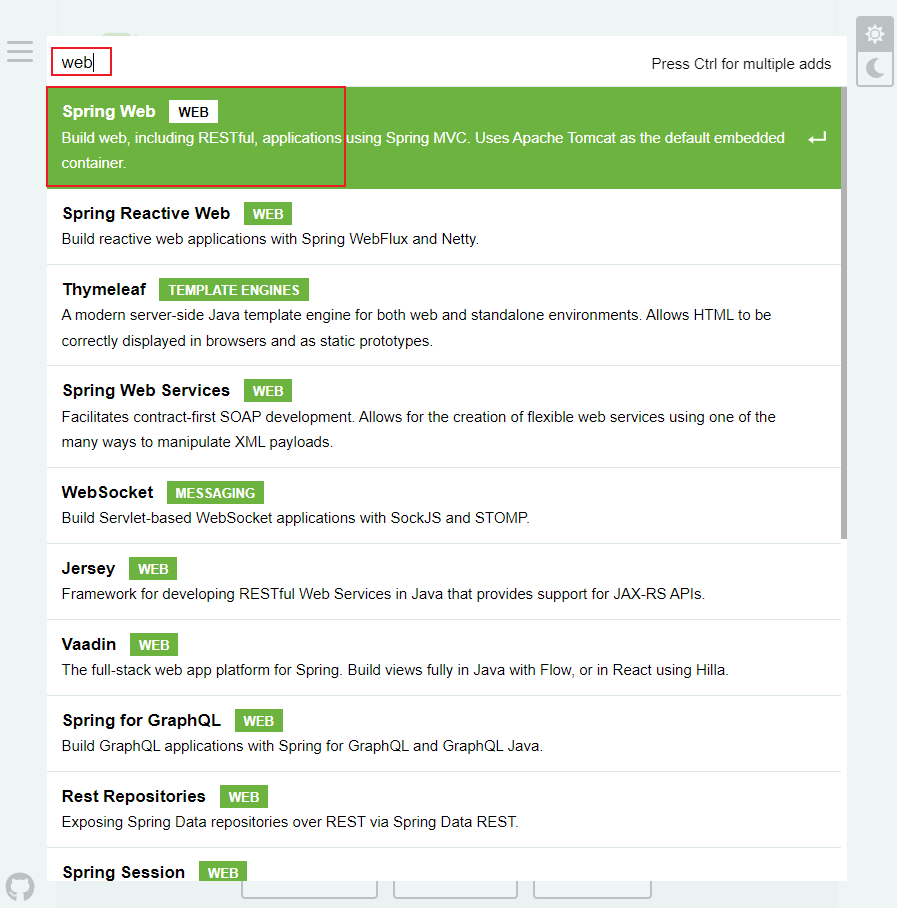Viewport: 897px width, 908px height.
Task: Click Thymeleaf description about server-side Java template
Action: click(x=416, y=328)
